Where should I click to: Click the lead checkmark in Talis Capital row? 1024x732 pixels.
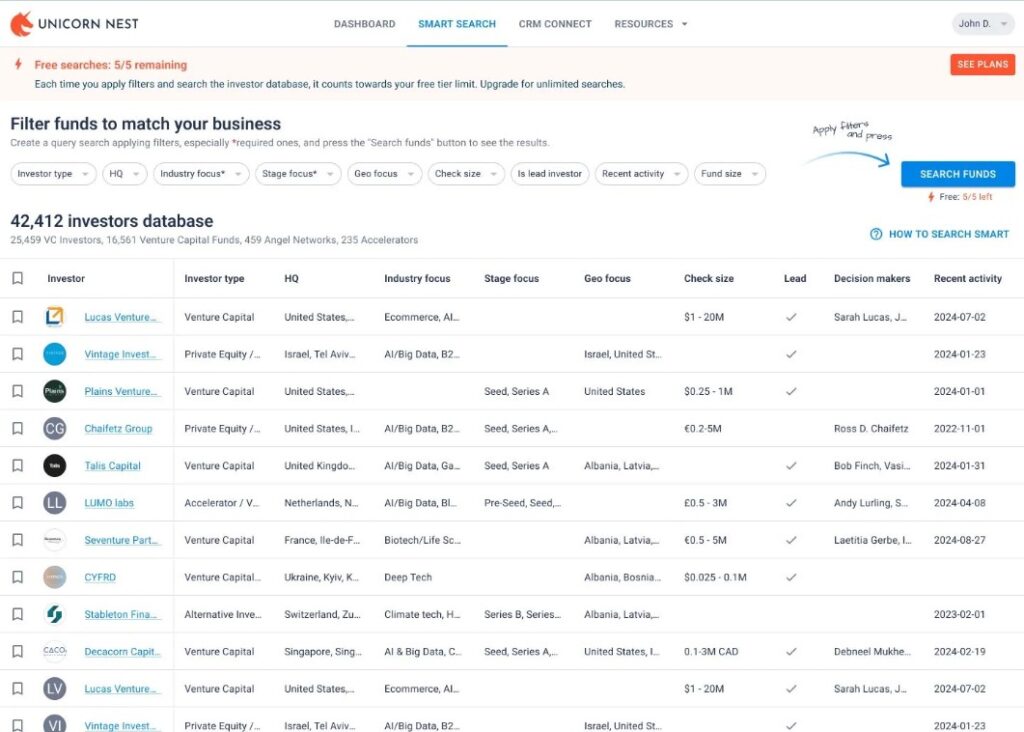(791, 466)
